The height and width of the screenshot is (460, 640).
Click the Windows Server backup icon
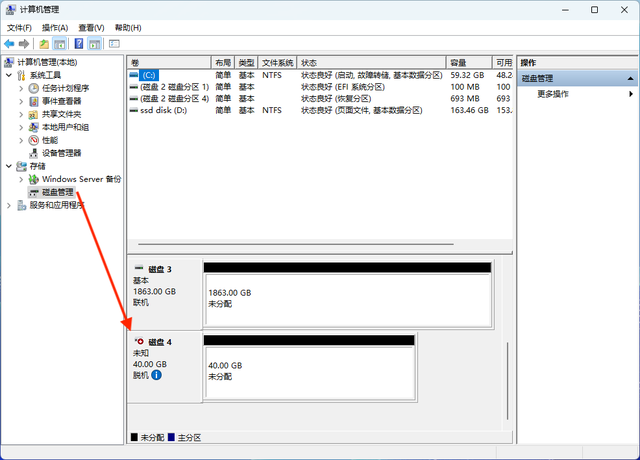[x=33, y=179]
